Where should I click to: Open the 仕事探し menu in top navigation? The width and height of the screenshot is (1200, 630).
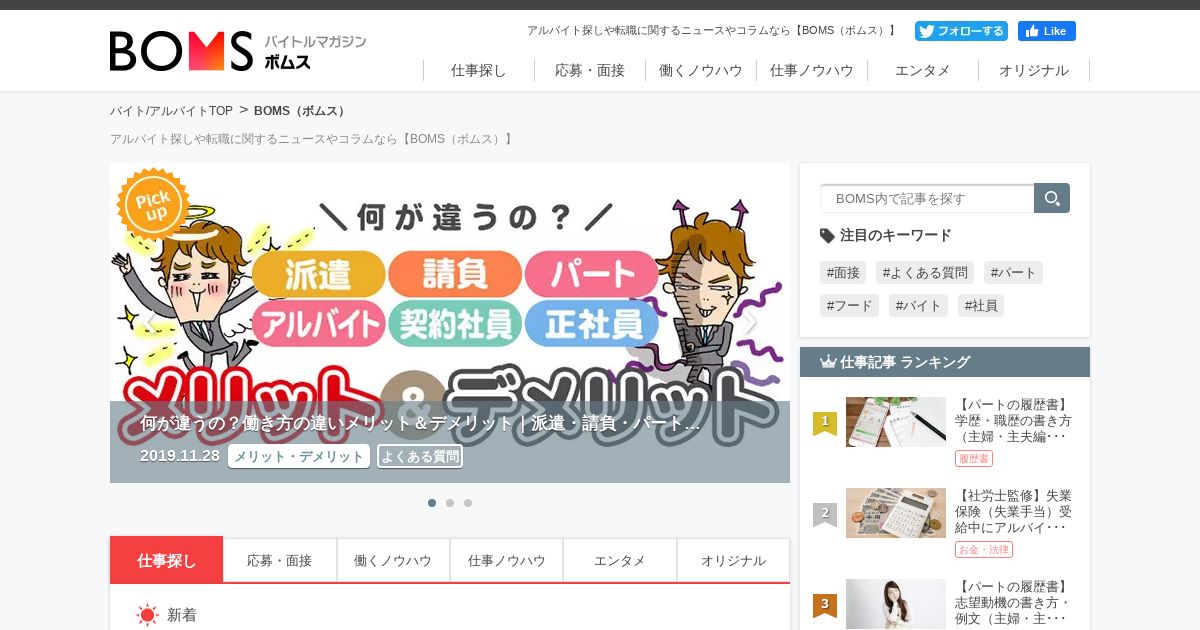(479, 70)
